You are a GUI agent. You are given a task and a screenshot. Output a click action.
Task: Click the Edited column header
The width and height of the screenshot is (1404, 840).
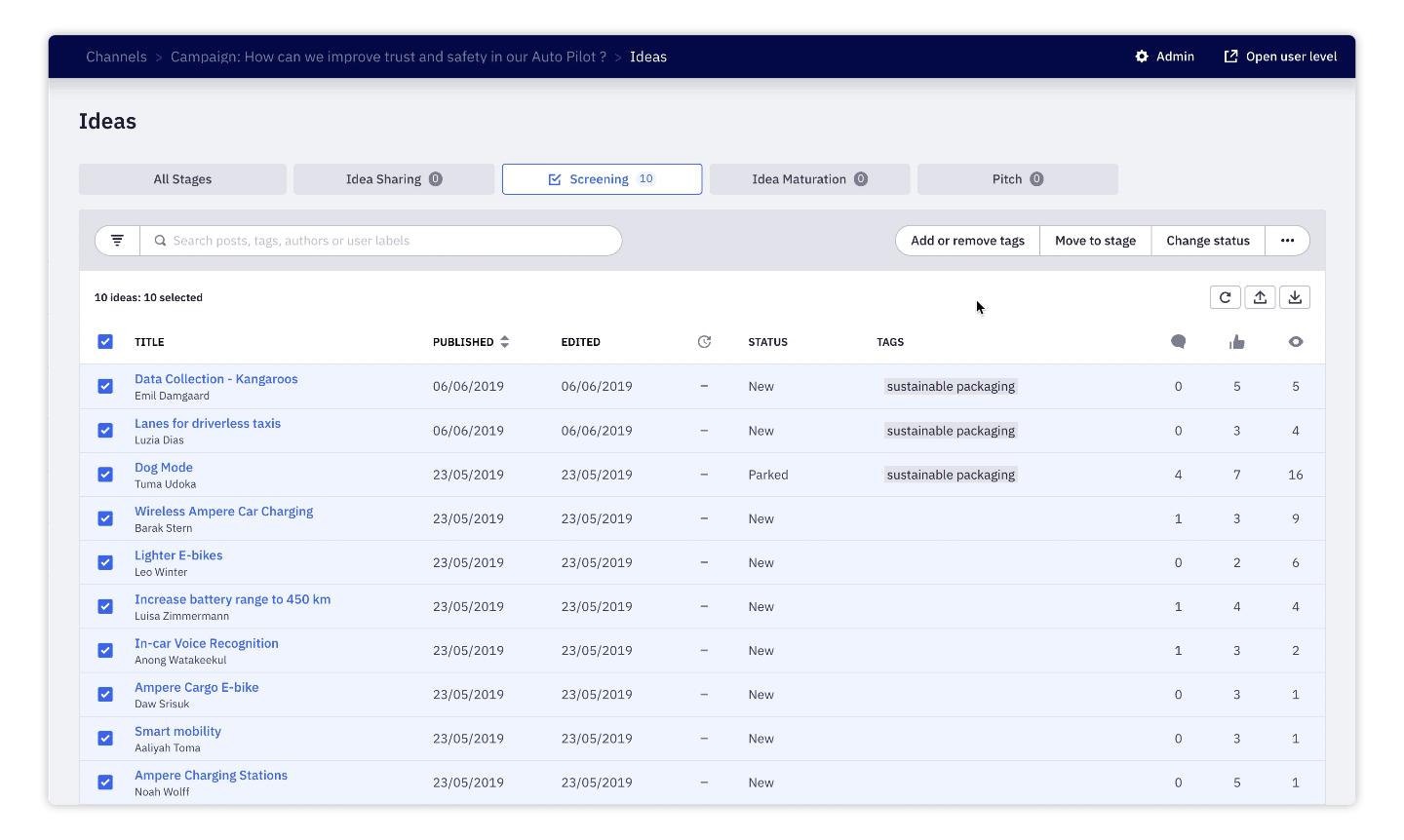[x=580, y=342]
